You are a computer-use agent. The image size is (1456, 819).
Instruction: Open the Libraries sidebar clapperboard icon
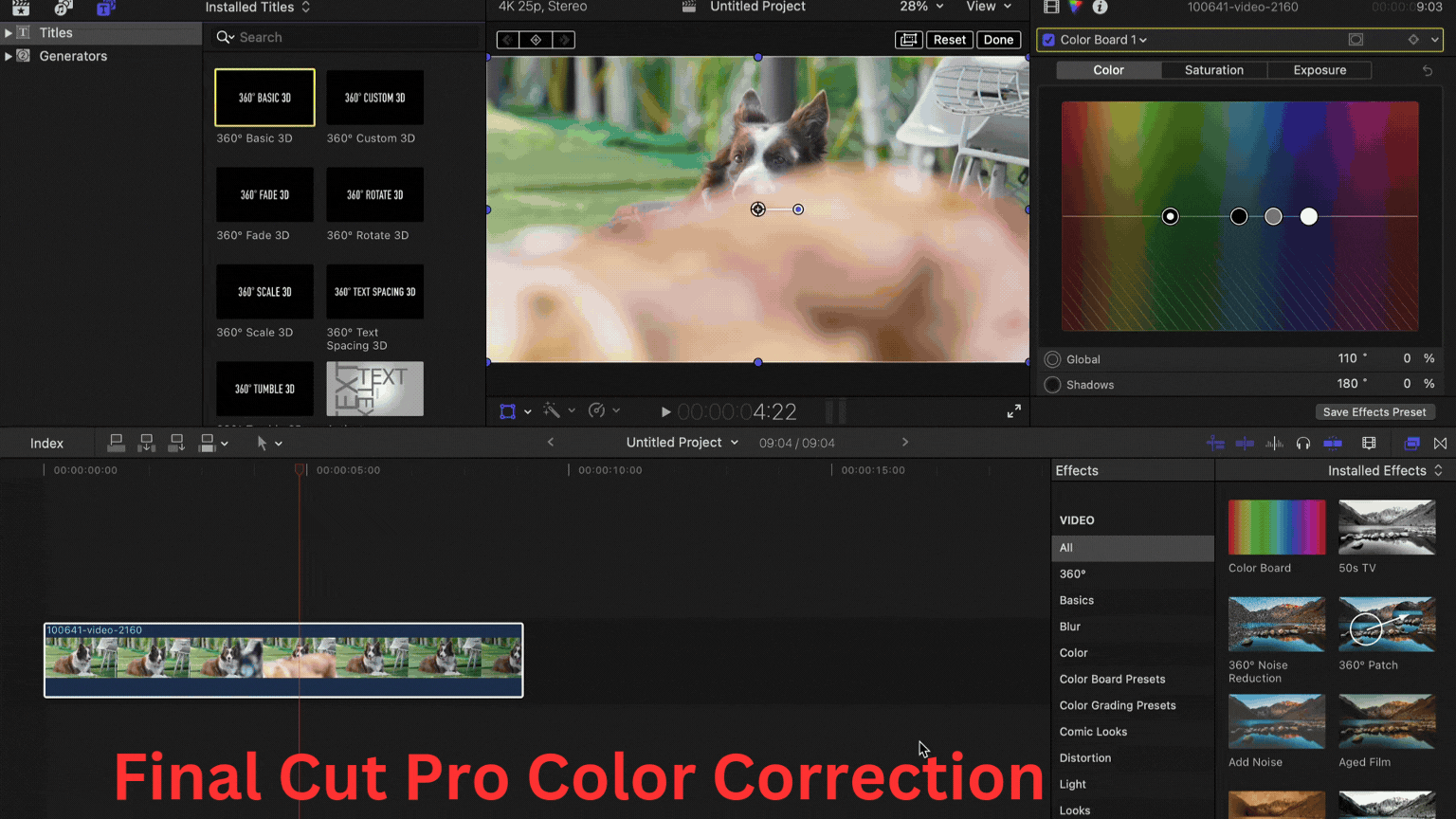[20, 8]
